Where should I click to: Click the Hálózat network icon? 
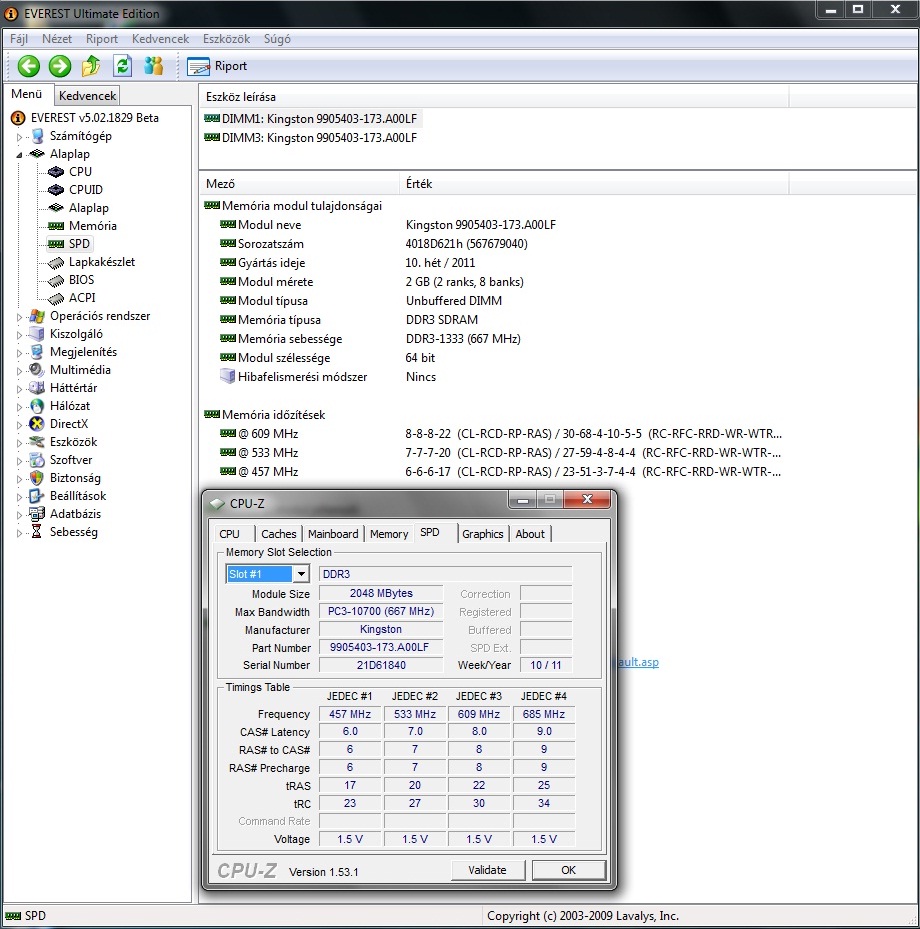pos(37,406)
